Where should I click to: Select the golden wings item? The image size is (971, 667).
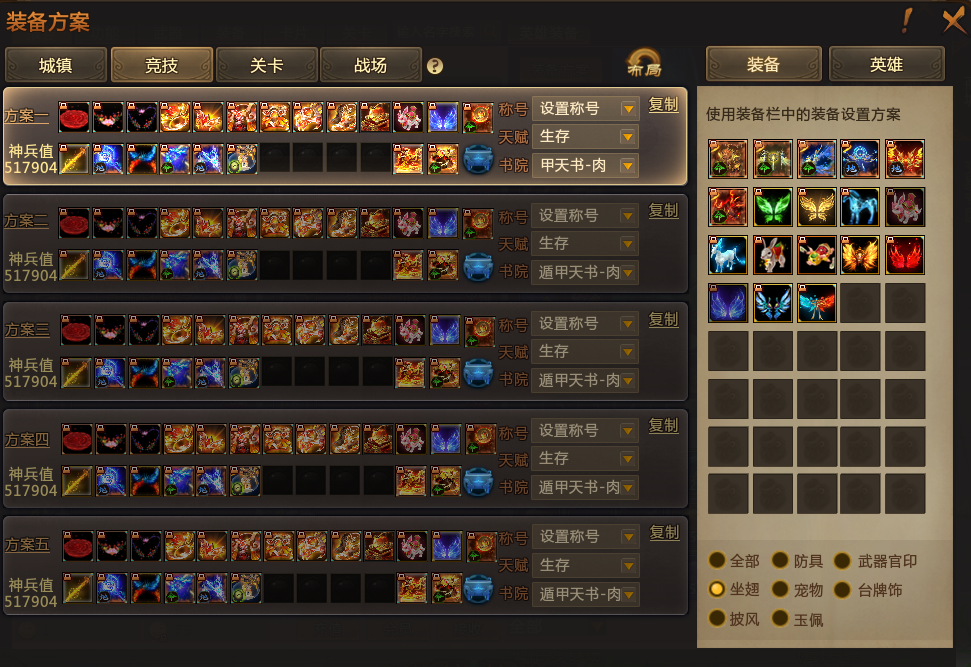(816, 207)
